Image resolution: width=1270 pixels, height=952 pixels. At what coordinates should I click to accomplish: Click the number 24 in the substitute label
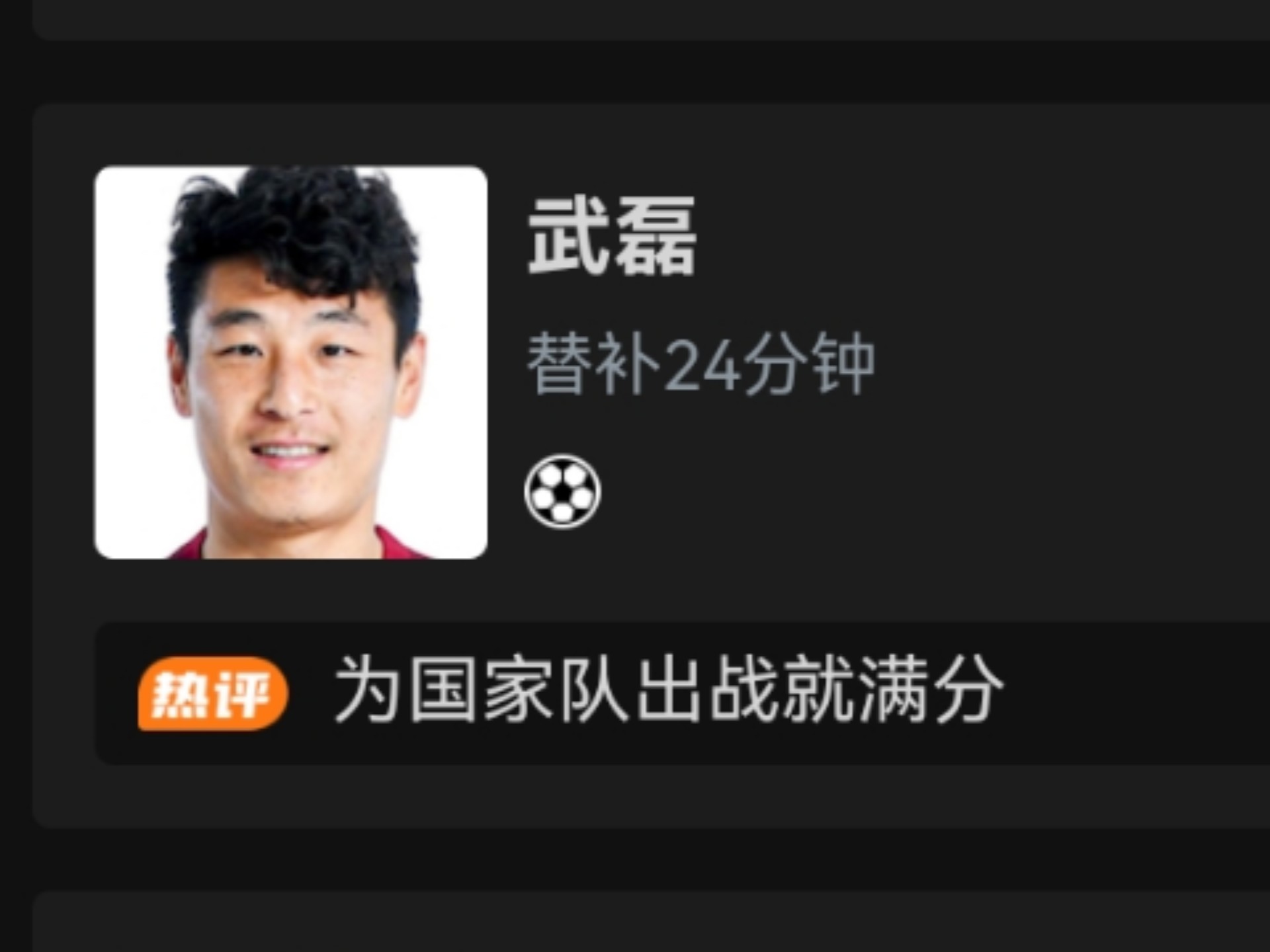point(702,365)
